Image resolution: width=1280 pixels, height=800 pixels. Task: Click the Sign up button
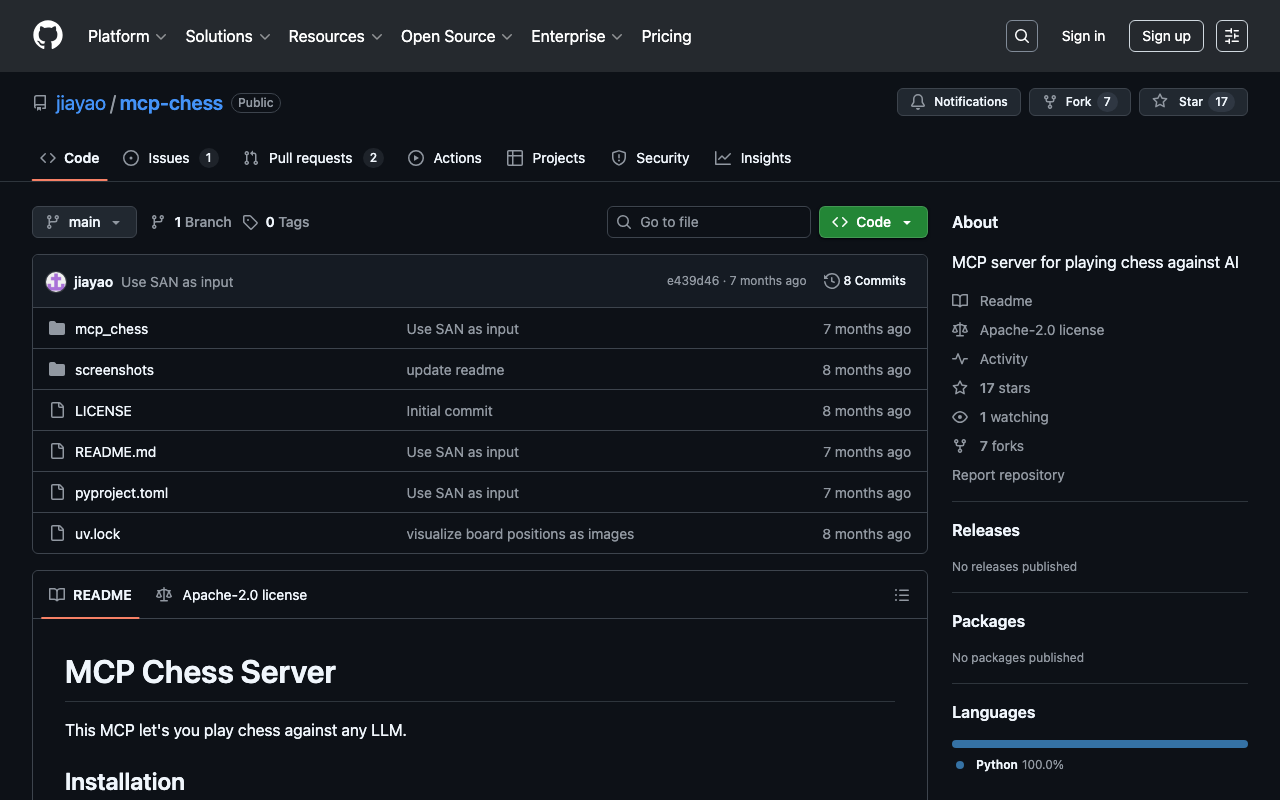[x=1165, y=36]
